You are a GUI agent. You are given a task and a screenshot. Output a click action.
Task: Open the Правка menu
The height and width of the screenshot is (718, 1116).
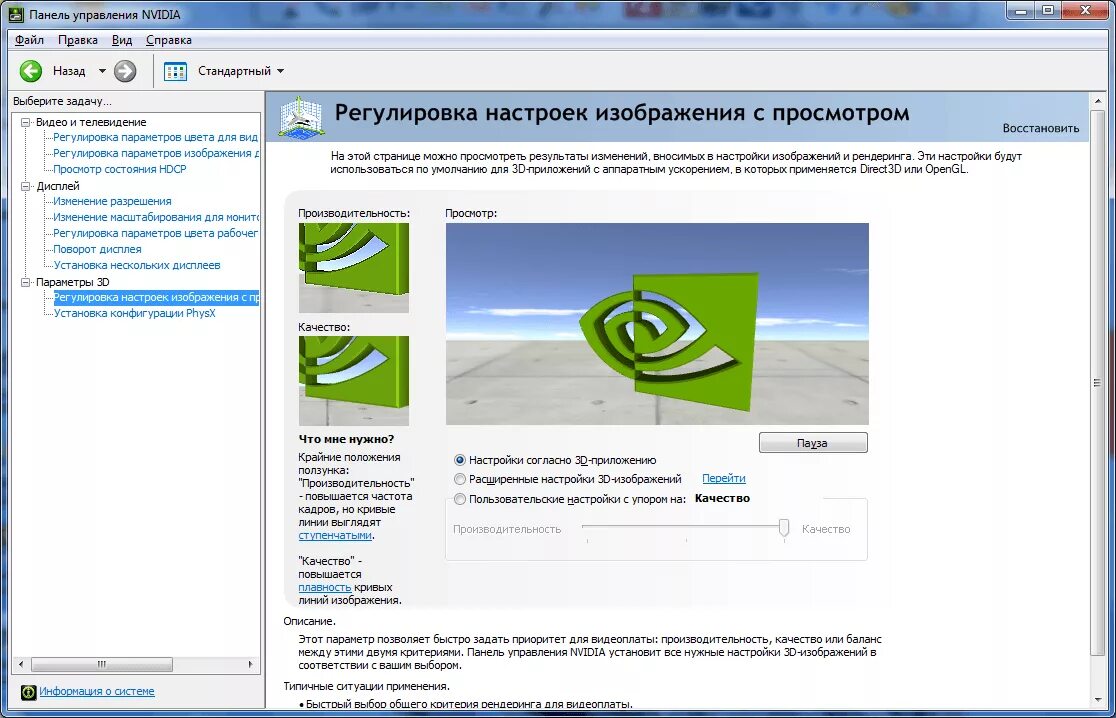pyautogui.click(x=78, y=40)
